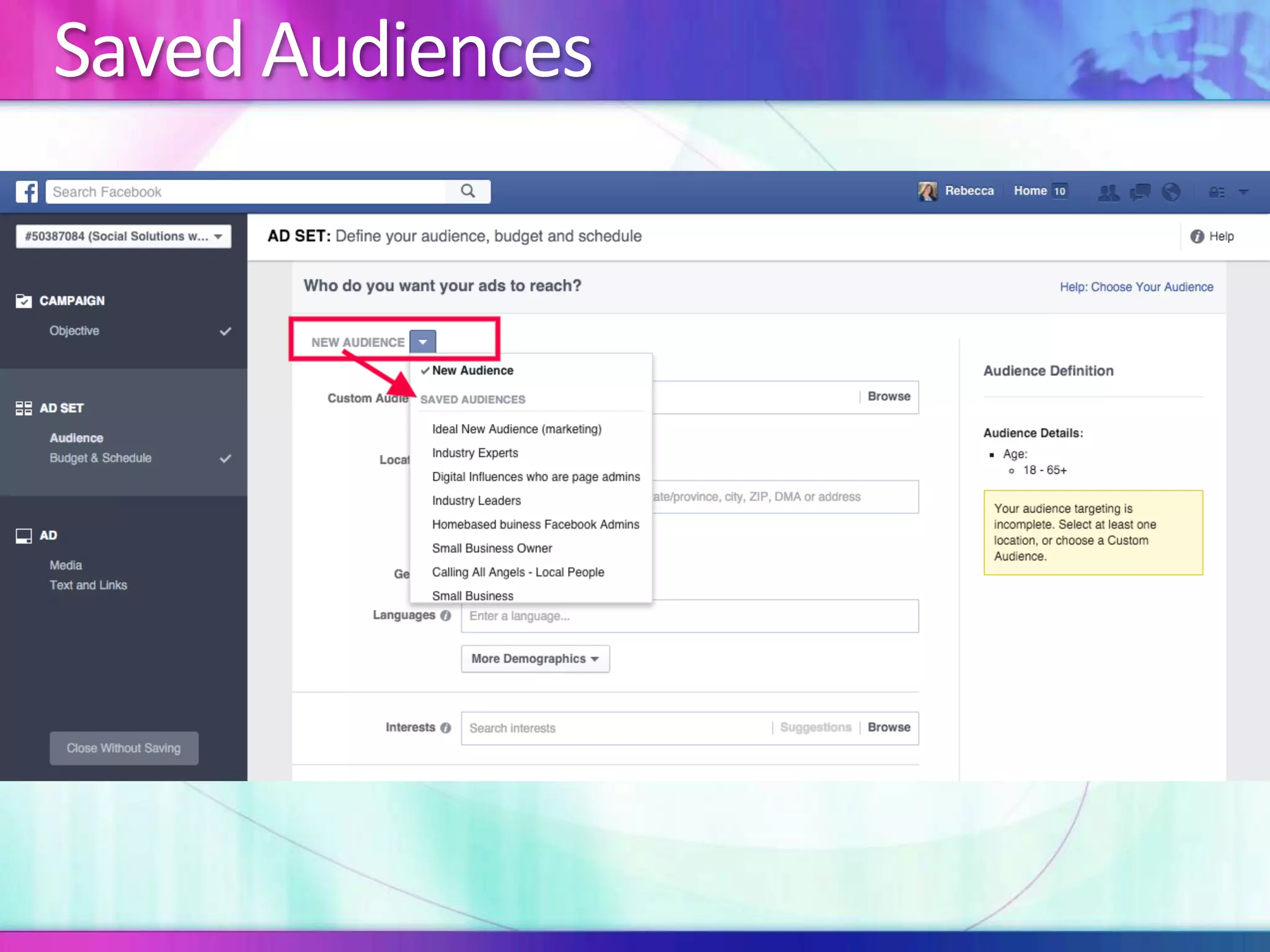Click the Languages info icon
Viewport: 1270px width, 952px height.
446,615
